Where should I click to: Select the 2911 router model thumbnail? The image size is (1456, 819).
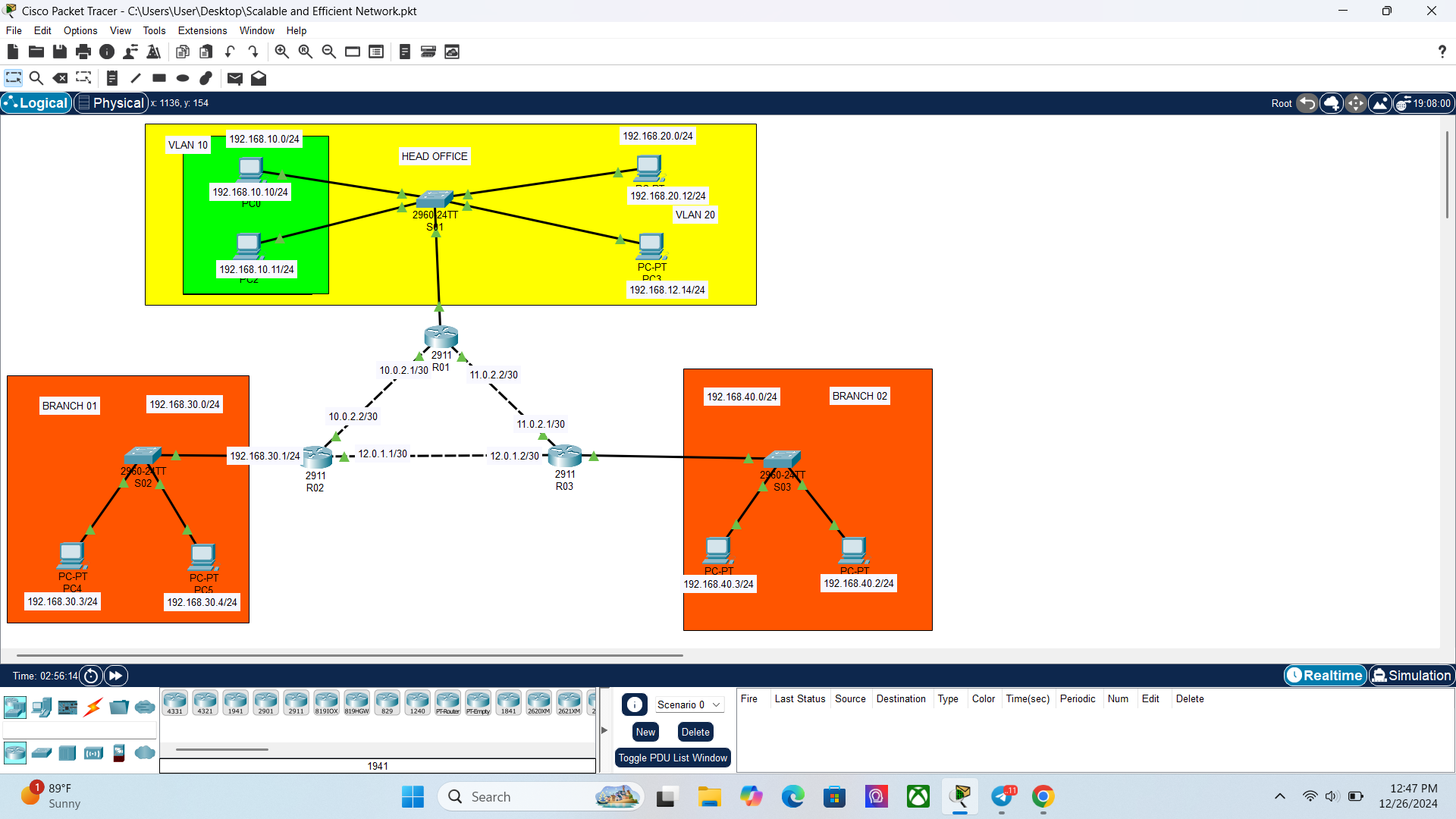tap(296, 701)
